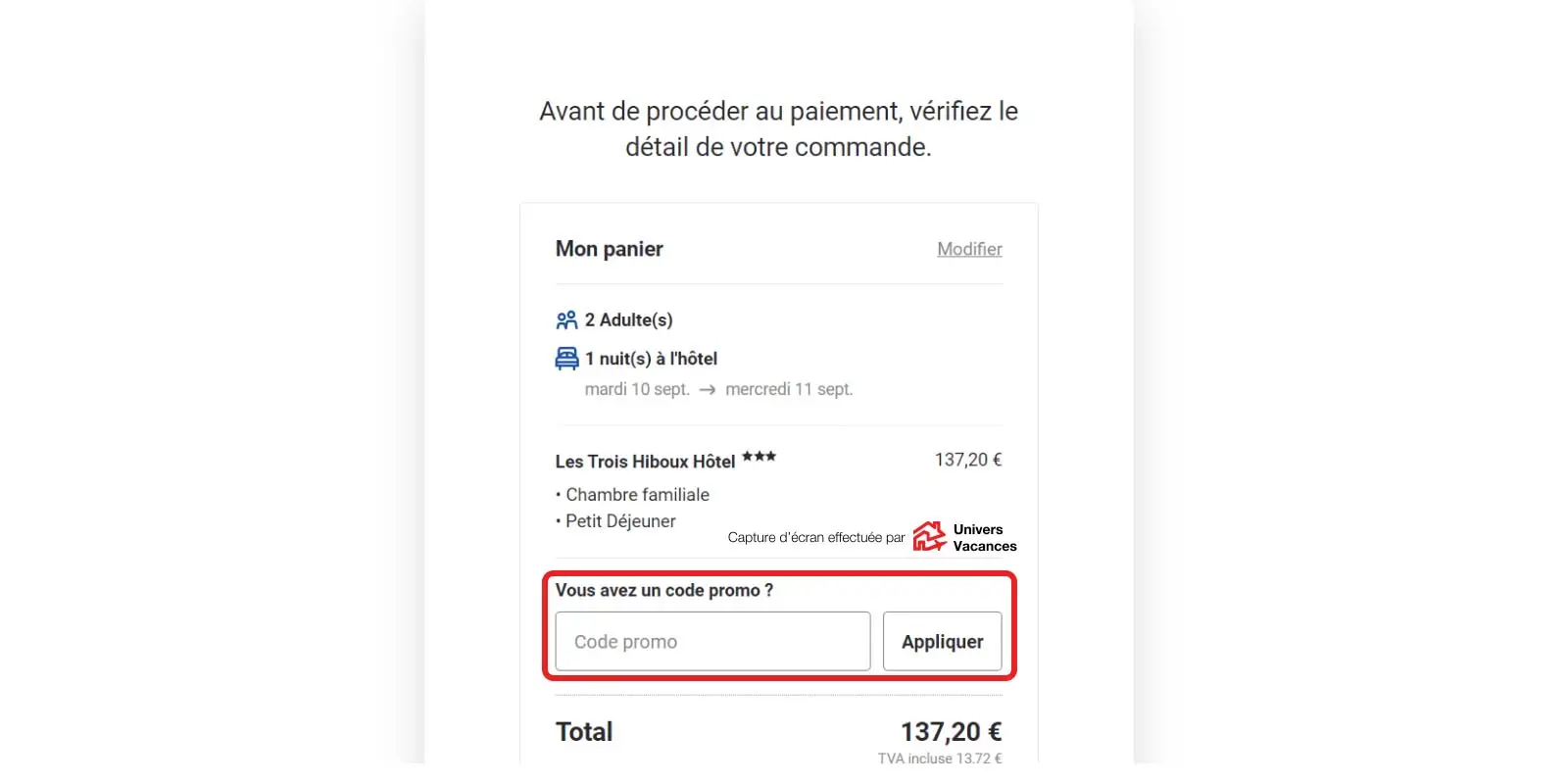Click the Univers Vacances red house logo

929,537
